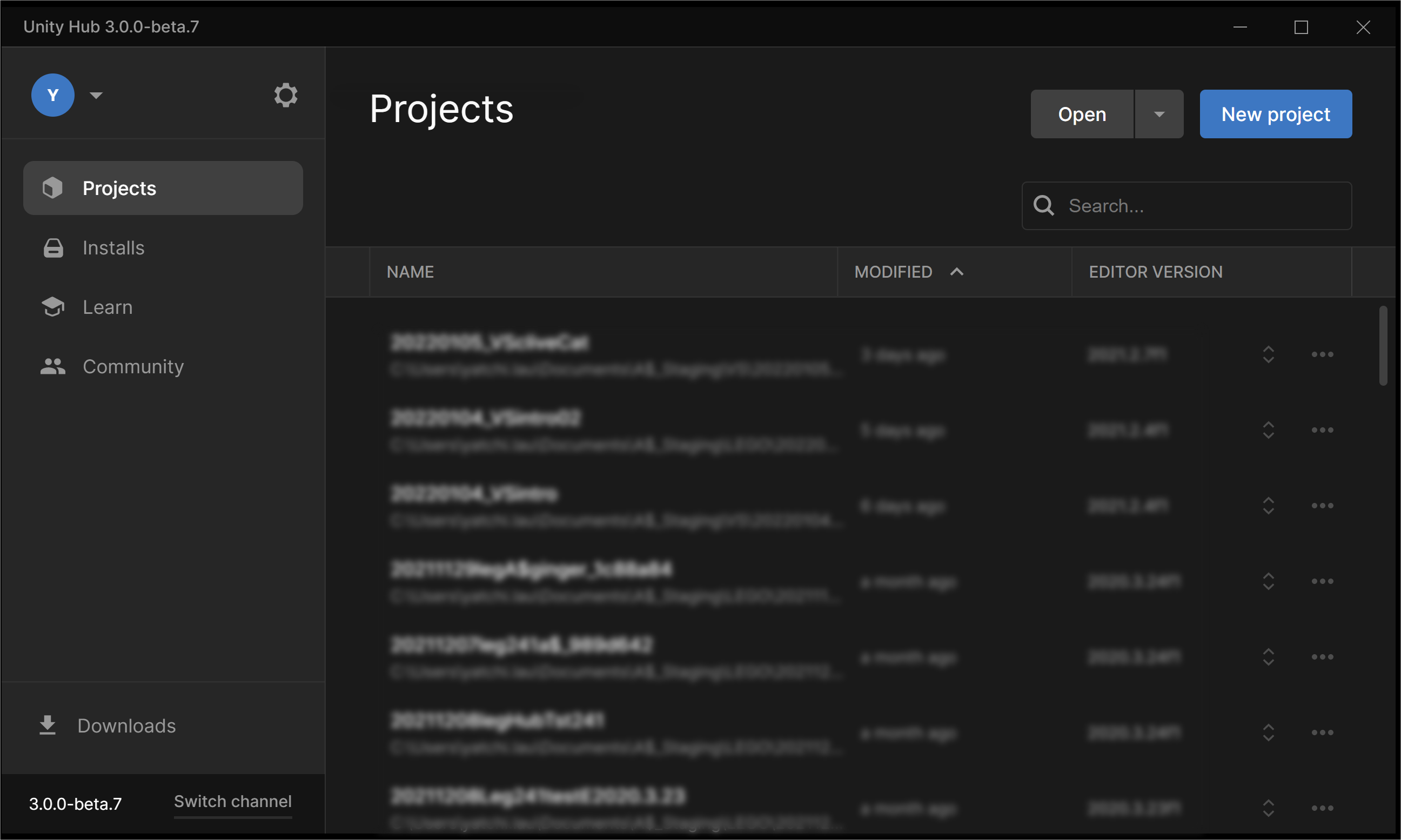Click the Settings gear icon
Viewport: 1401px width, 840px height.
coord(285,94)
